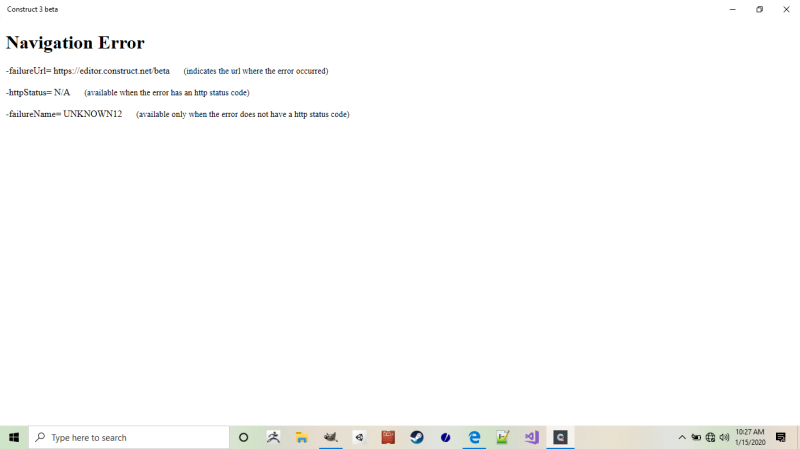Image resolution: width=800 pixels, height=449 pixels.
Task: Switch to GIMP on the taskbar
Action: click(331, 437)
